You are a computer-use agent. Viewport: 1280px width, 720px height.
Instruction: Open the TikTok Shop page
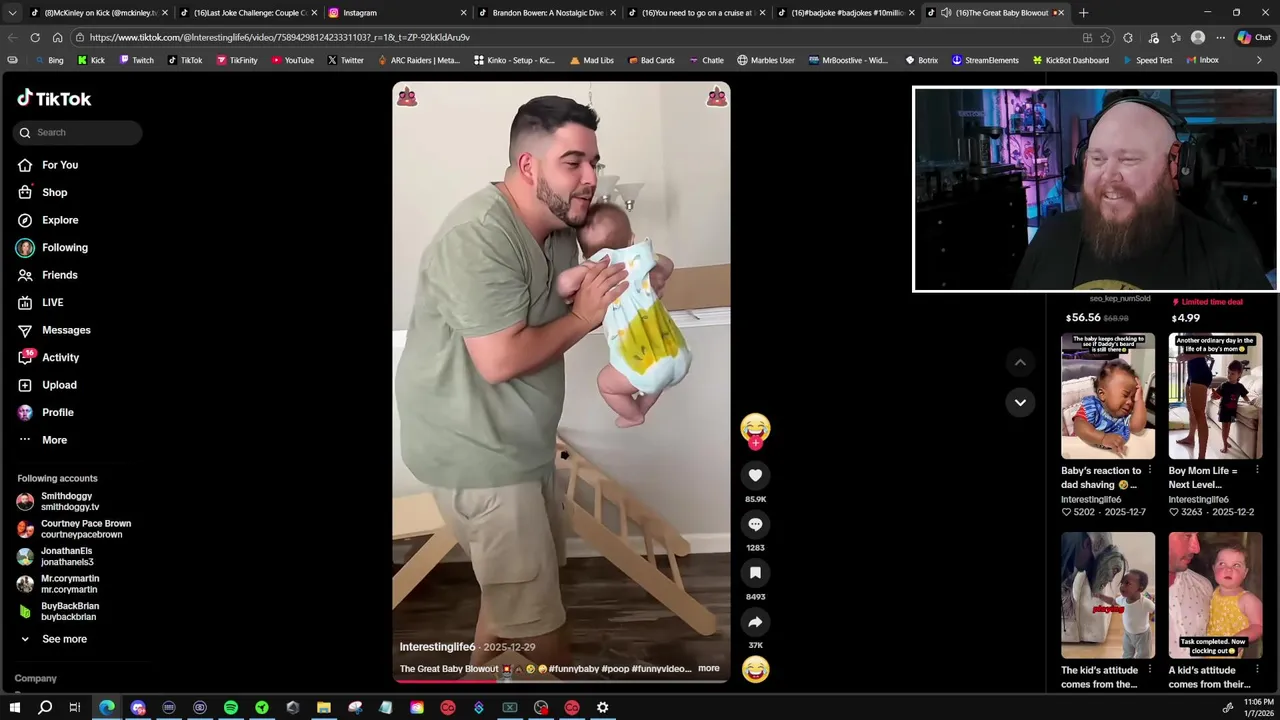tap(54, 192)
